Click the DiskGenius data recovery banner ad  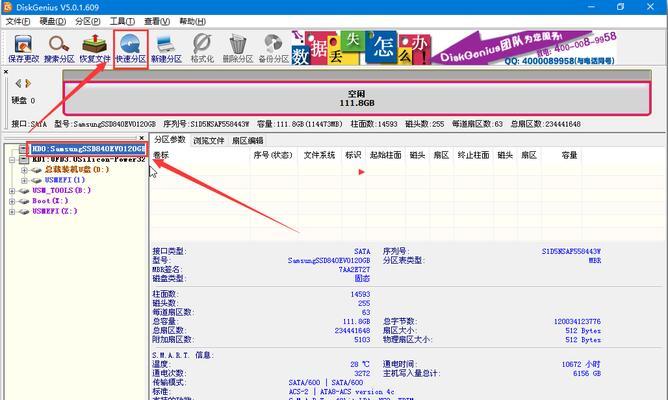click(454, 48)
